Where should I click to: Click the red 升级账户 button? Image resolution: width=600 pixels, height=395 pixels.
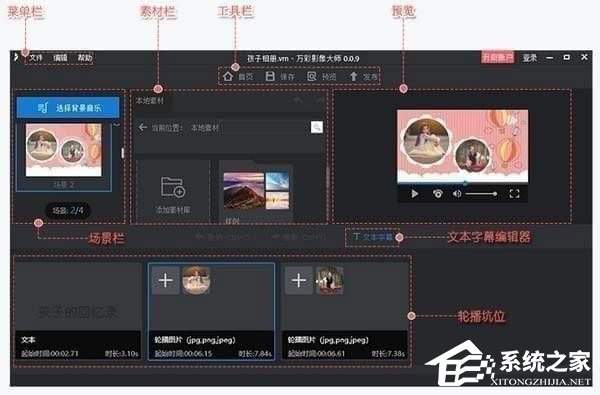(x=497, y=58)
